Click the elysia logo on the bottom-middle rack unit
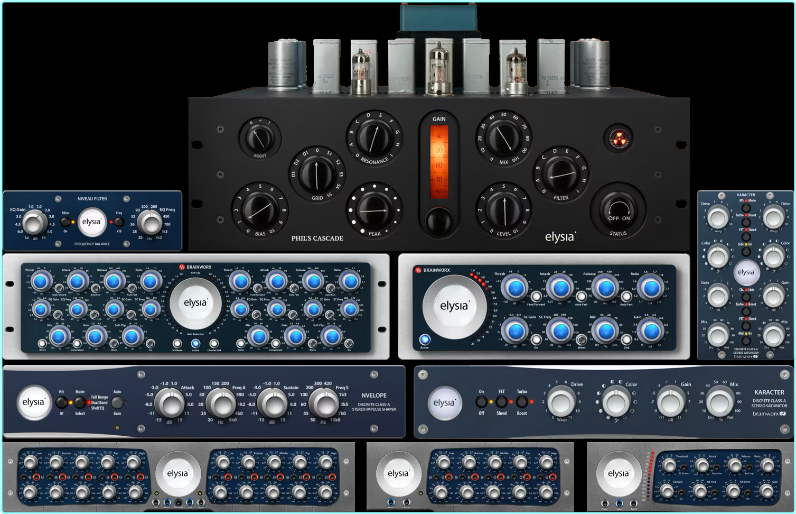 coord(398,473)
